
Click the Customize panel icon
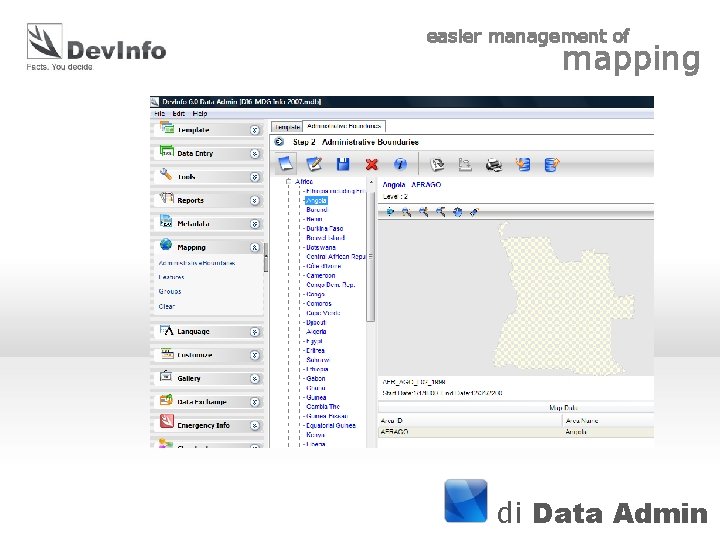click(167, 354)
